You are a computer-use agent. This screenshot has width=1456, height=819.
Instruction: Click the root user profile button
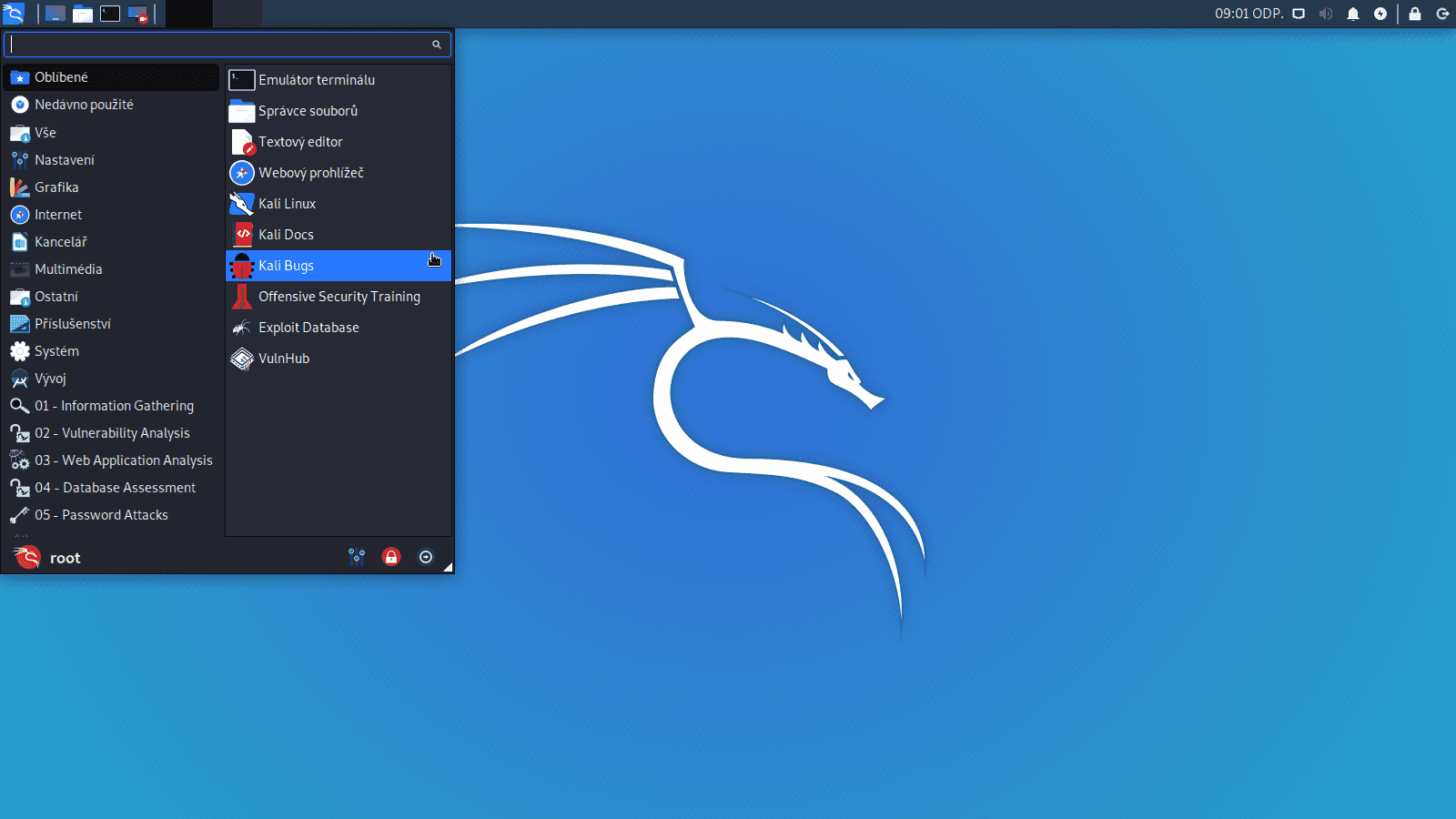pyautogui.click(x=65, y=557)
